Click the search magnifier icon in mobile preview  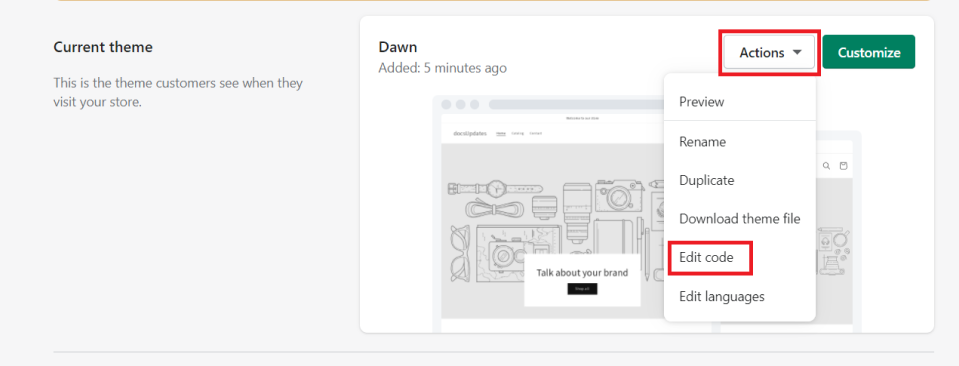pyautogui.click(x=826, y=166)
